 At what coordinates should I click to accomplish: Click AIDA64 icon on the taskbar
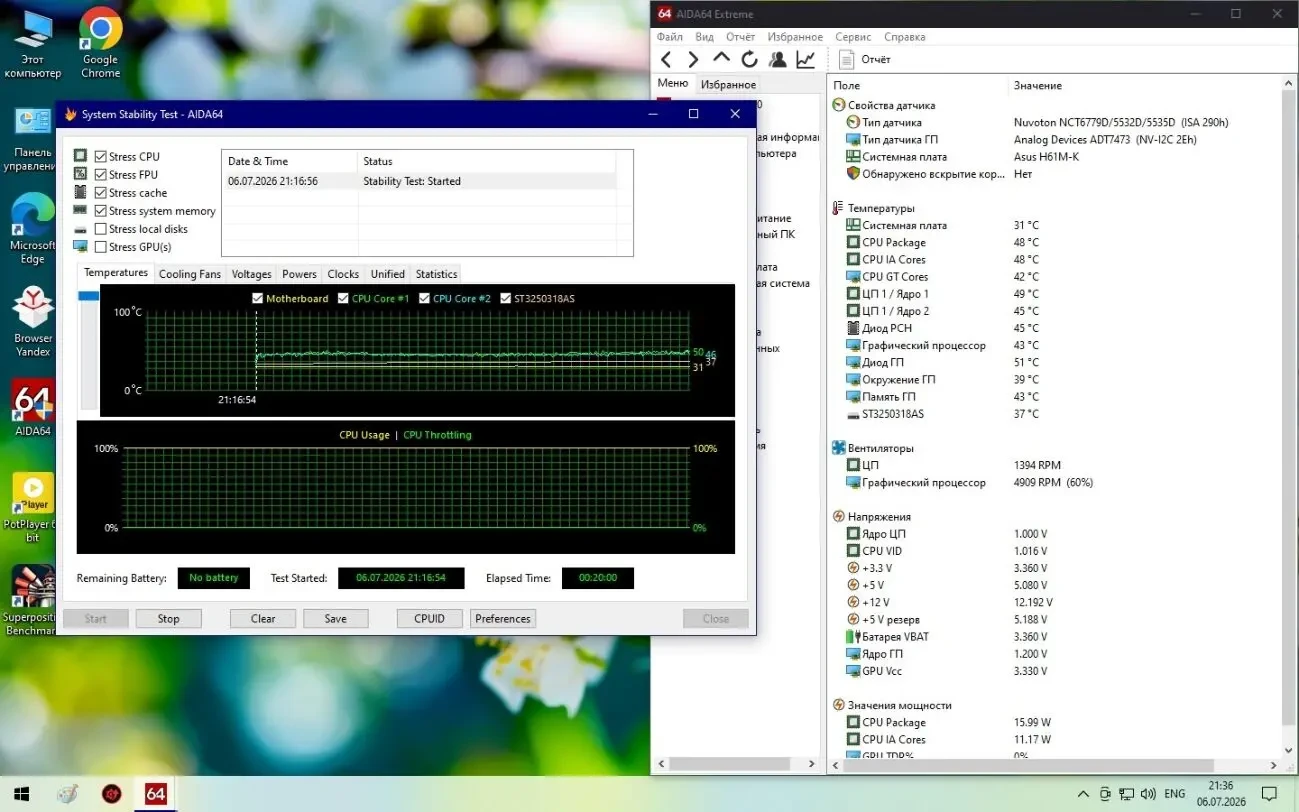coord(155,794)
